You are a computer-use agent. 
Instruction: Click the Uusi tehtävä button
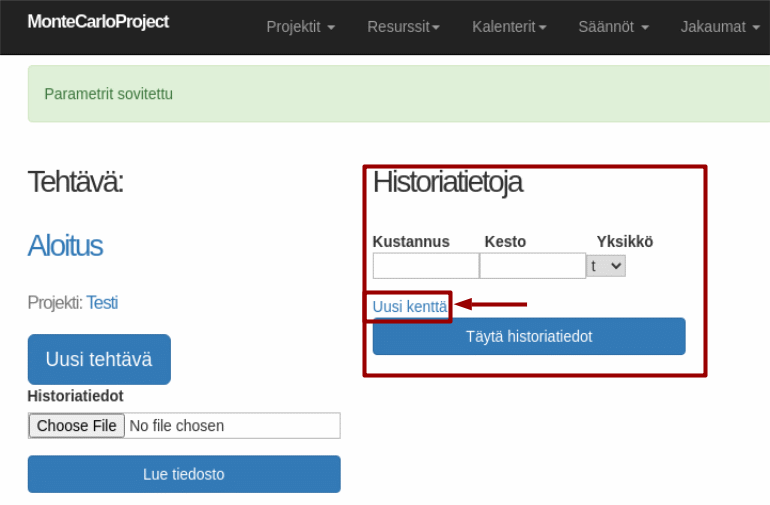[x=99, y=360]
